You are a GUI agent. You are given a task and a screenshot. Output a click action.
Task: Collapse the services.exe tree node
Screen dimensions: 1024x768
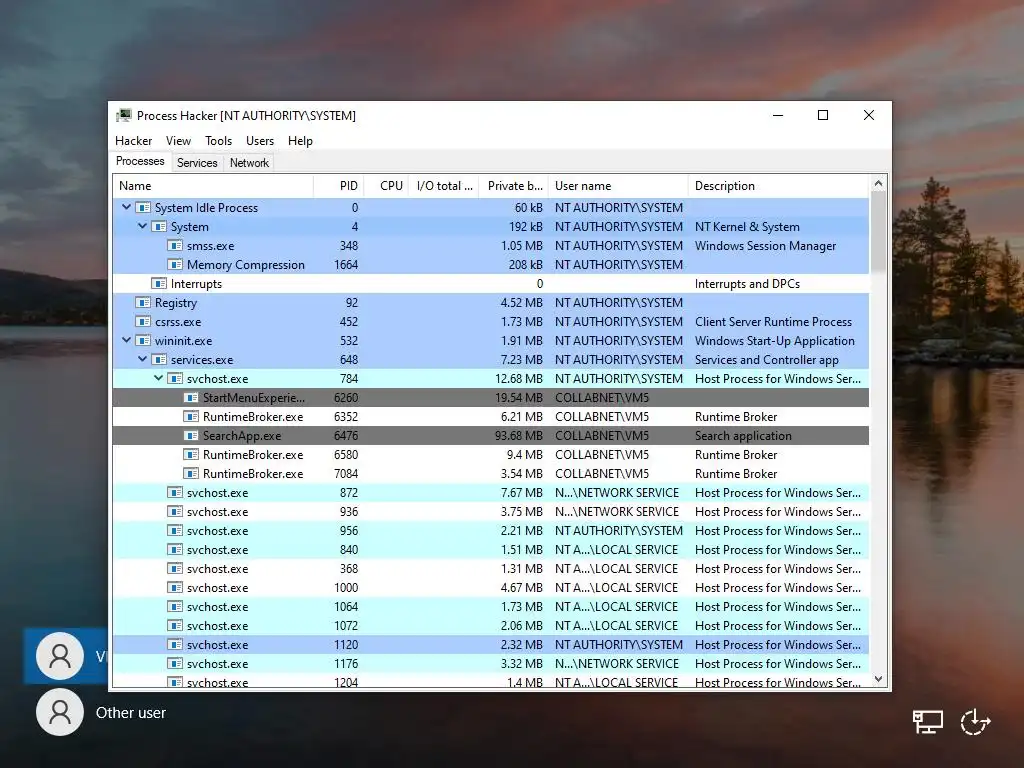(x=142, y=359)
